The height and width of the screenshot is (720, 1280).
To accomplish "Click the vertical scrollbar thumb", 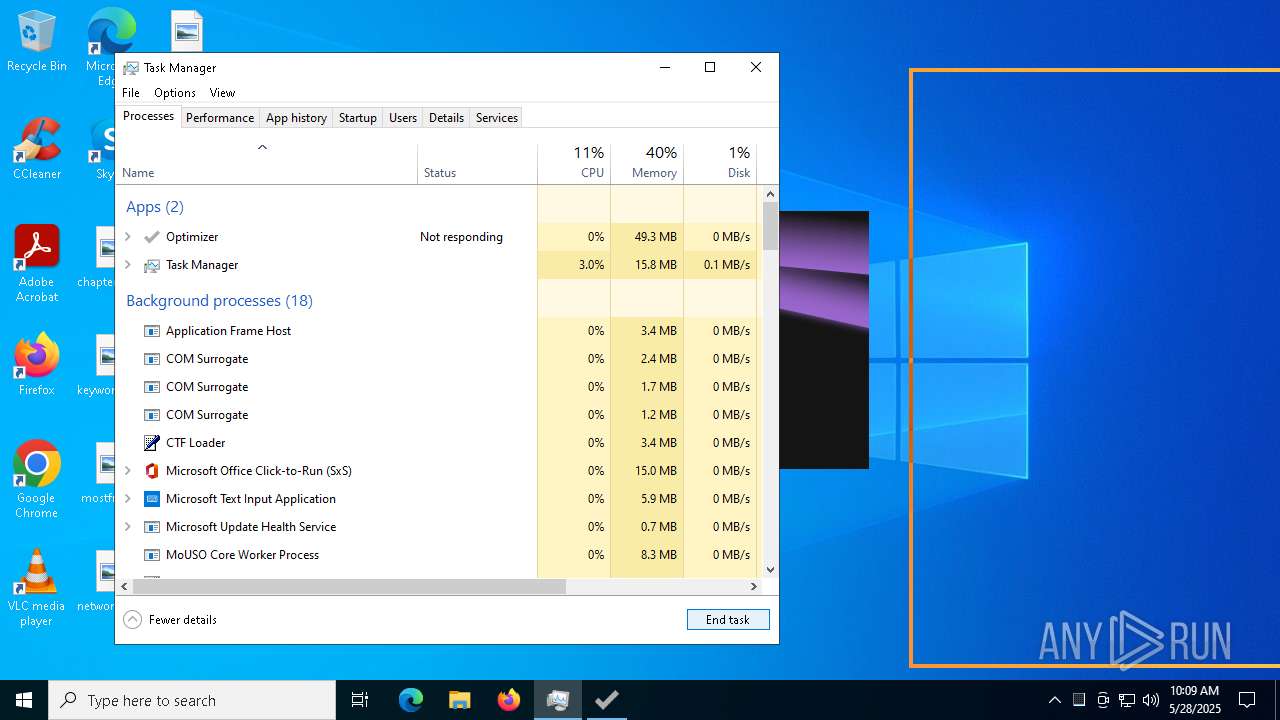I will pyautogui.click(x=770, y=226).
